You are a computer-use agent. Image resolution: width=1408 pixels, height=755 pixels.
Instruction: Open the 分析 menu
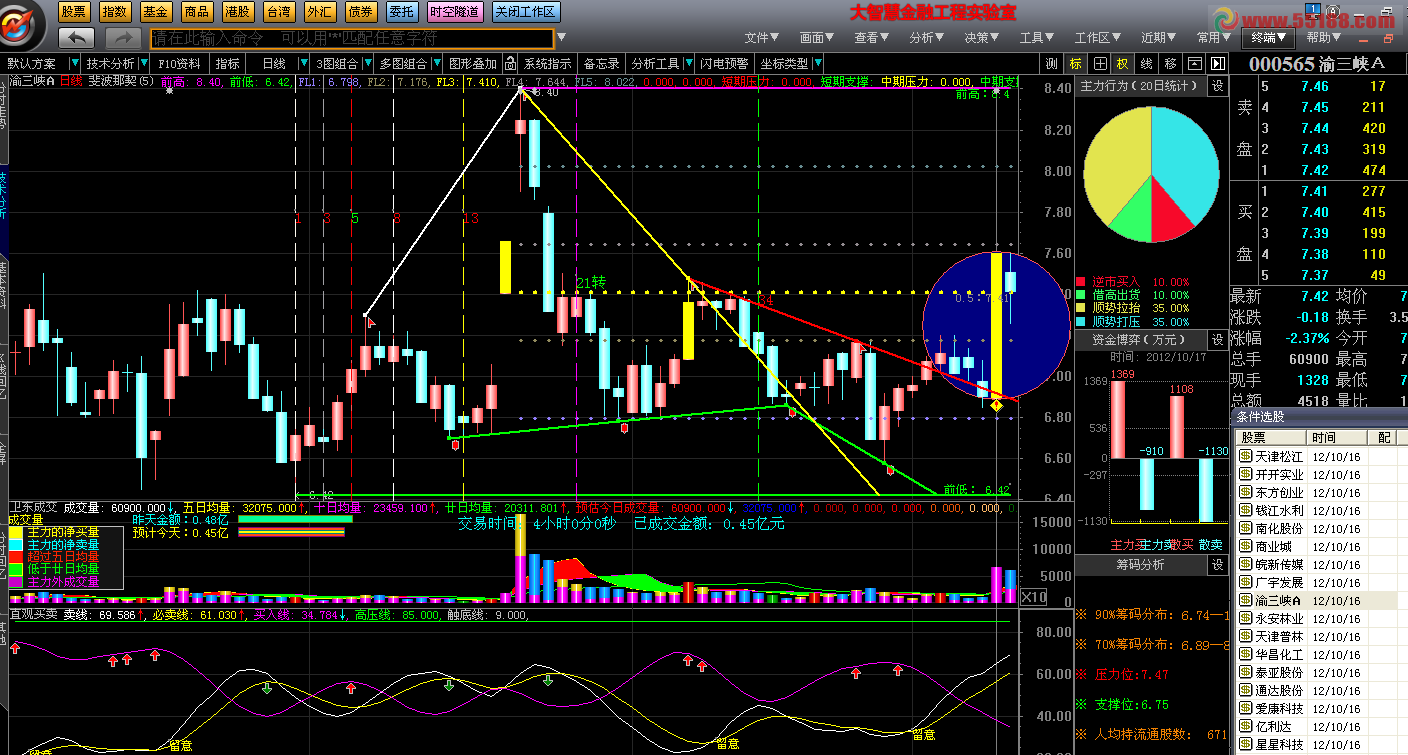(927, 38)
